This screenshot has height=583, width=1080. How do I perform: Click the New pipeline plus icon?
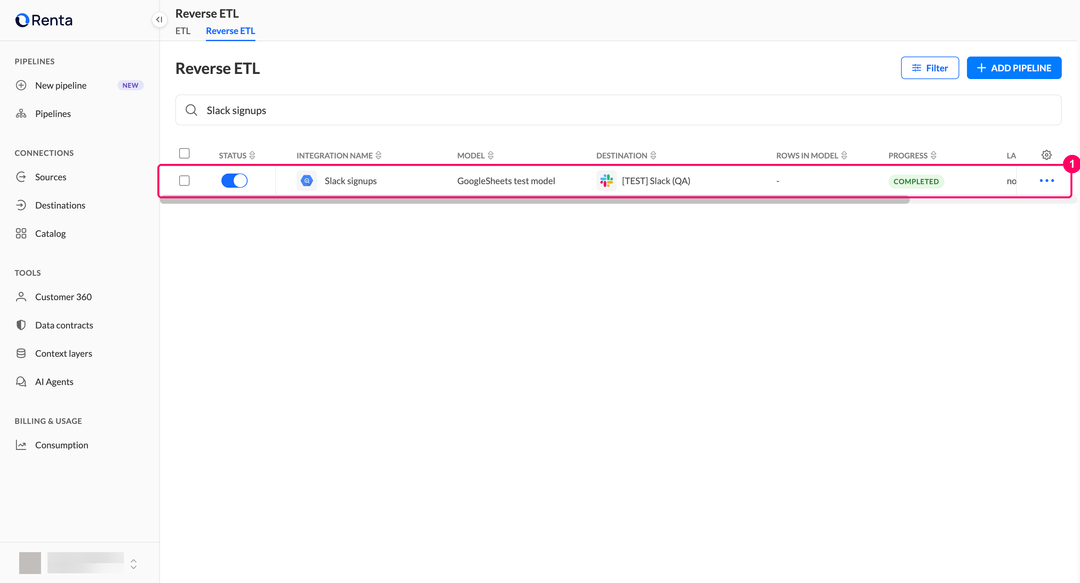tap(21, 85)
